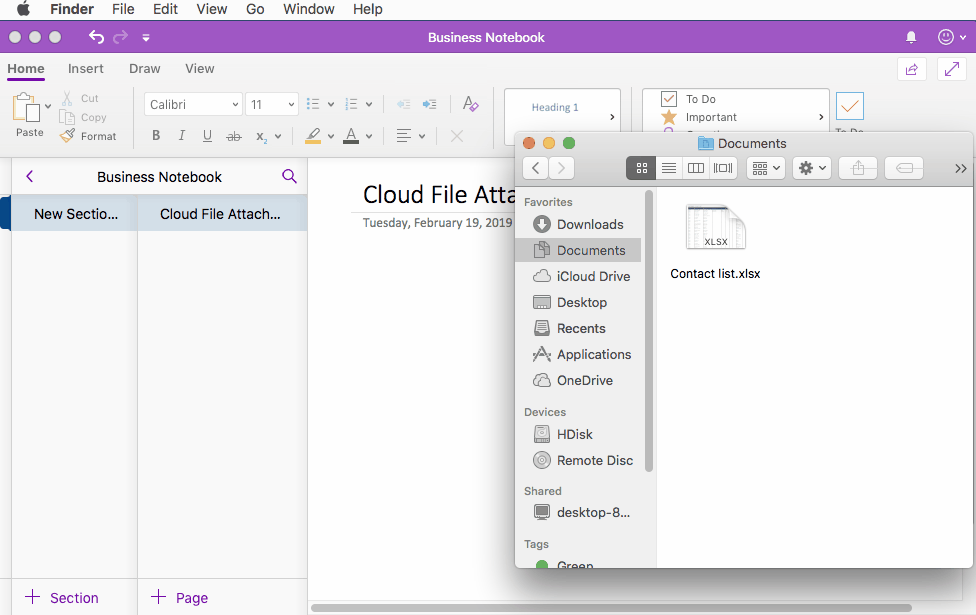Open the Finder gear action menu
The height and width of the screenshot is (615, 976).
point(812,168)
